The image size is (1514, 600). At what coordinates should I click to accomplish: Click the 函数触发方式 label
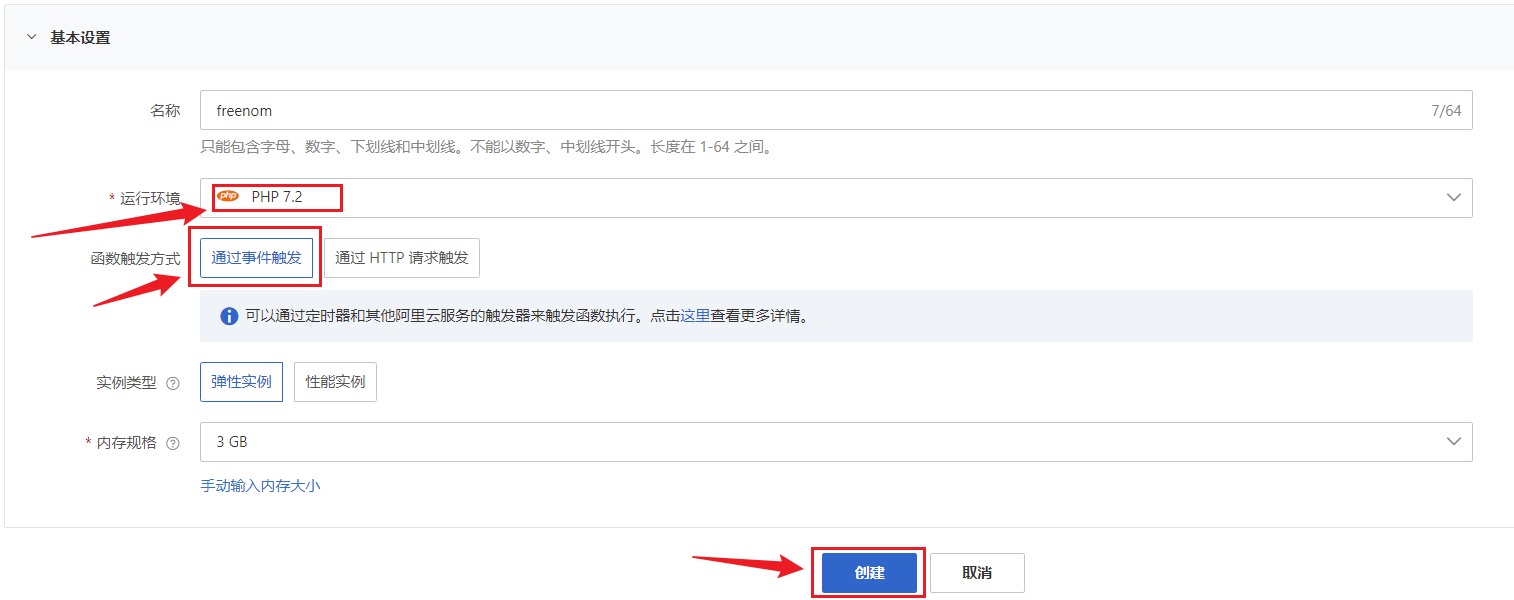(135, 258)
